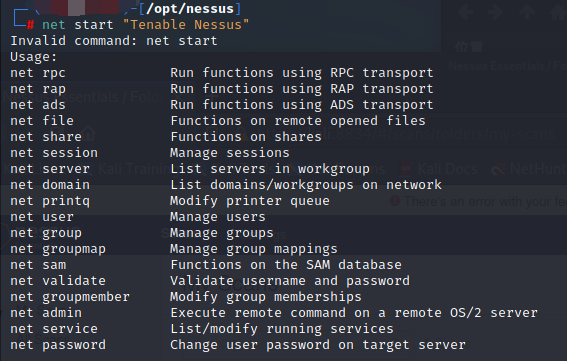Click 'Change user password on target server'
567x361 pixels.
pyautogui.click(x=318, y=345)
